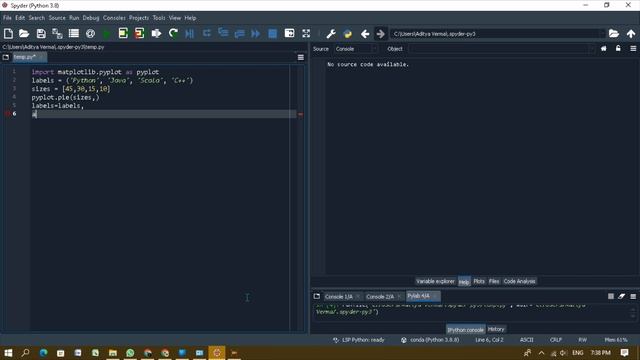Open the Consoles menu
This screenshot has height=360, width=640.
point(114,18)
